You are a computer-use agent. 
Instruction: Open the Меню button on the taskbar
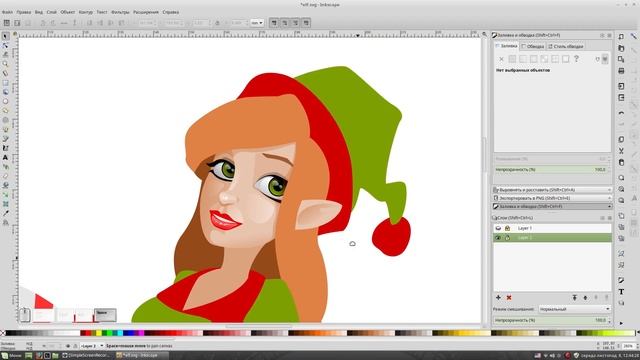click(11, 356)
